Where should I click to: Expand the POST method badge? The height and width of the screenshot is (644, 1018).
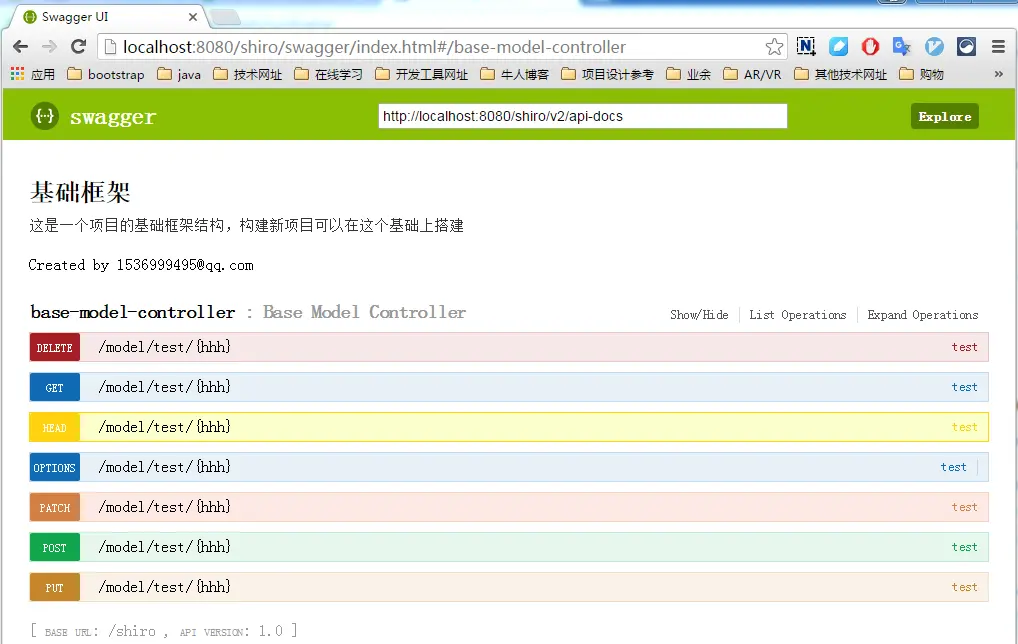click(55, 547)
